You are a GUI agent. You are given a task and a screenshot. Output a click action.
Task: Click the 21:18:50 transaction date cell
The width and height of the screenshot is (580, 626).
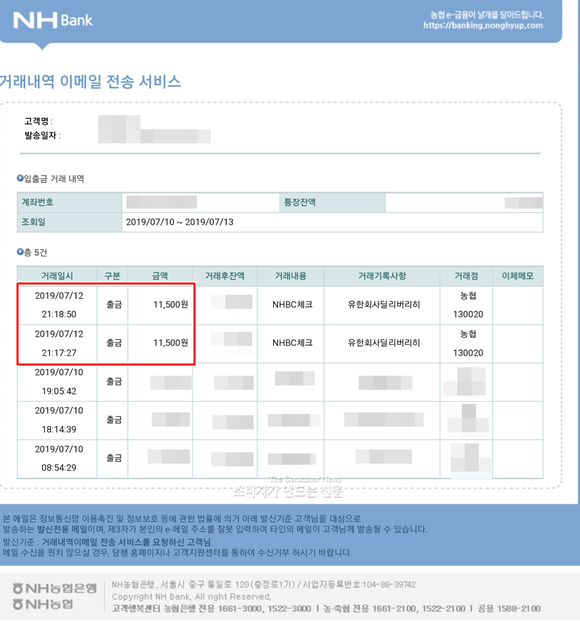click(x=59, y=305)
